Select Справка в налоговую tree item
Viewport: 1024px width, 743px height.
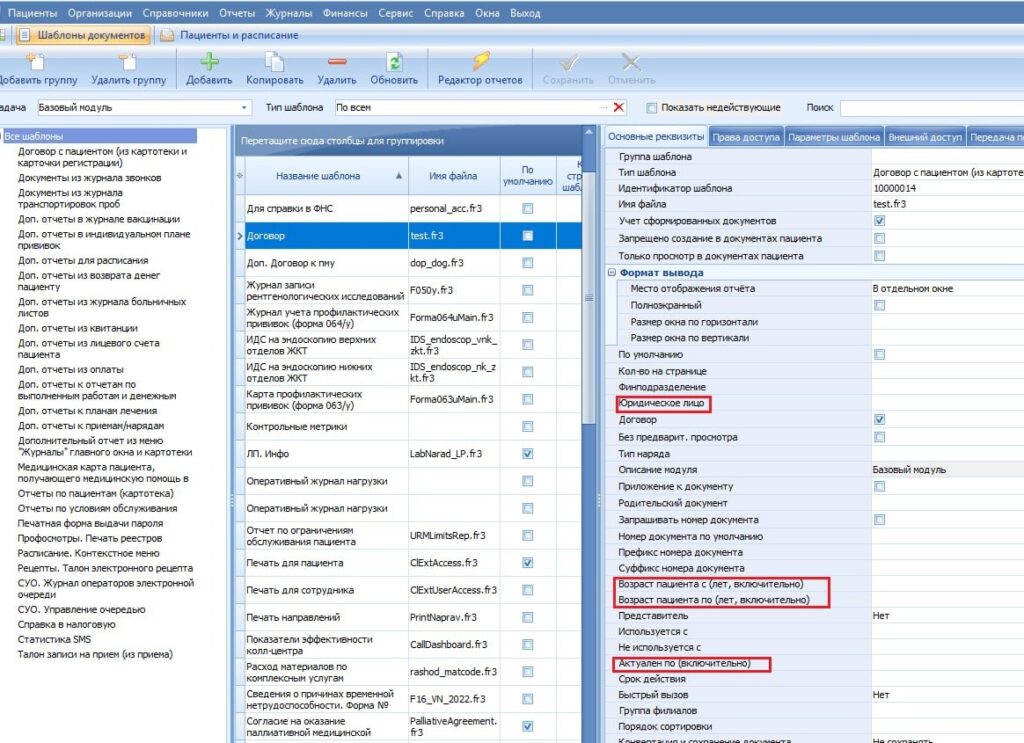[66, 624]
